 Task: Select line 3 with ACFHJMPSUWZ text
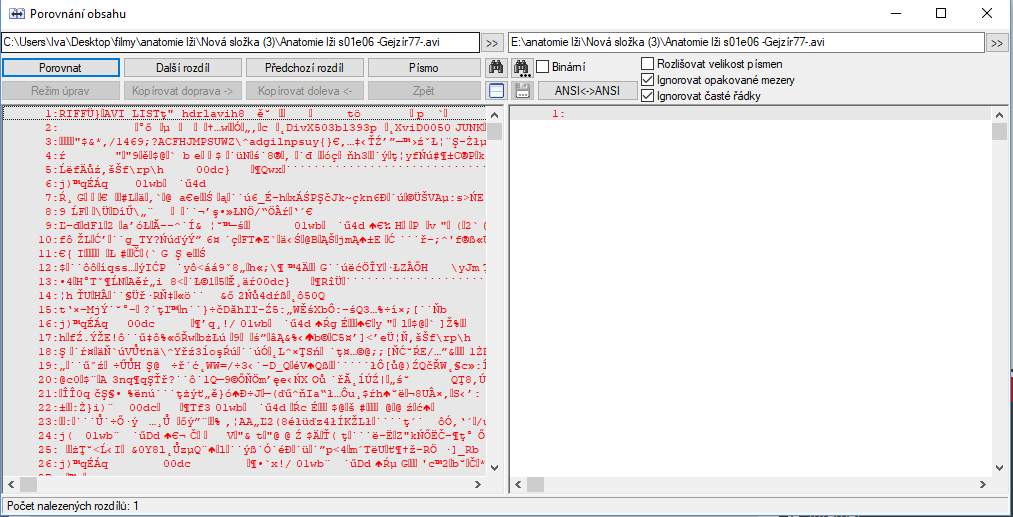tap(244, 142)
